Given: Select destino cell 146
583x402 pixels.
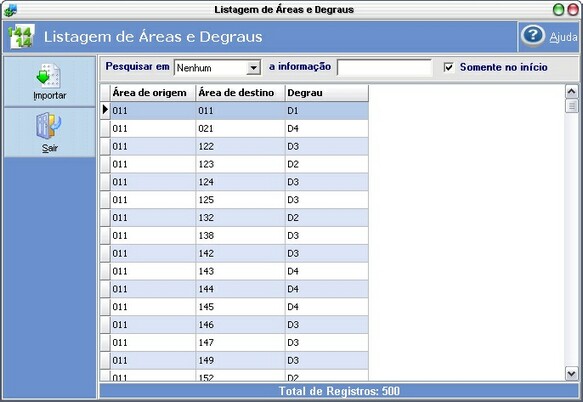Looking at the screenshot, I should pyautogui.click(x=240, y=325).
